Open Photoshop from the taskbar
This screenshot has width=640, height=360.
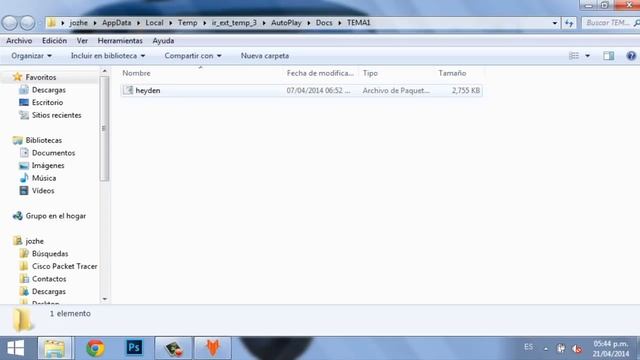[134, 348]
